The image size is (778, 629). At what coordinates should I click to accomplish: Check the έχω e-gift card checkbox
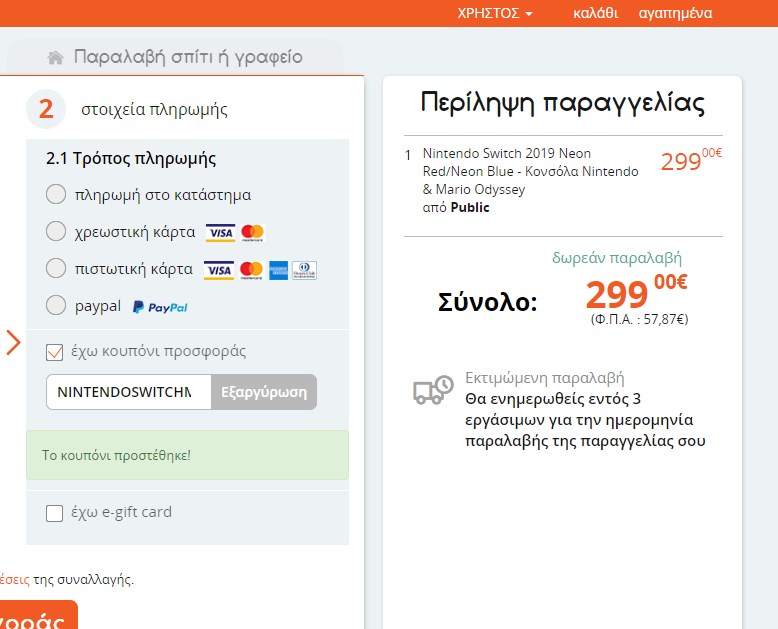(x=55, y=513)
